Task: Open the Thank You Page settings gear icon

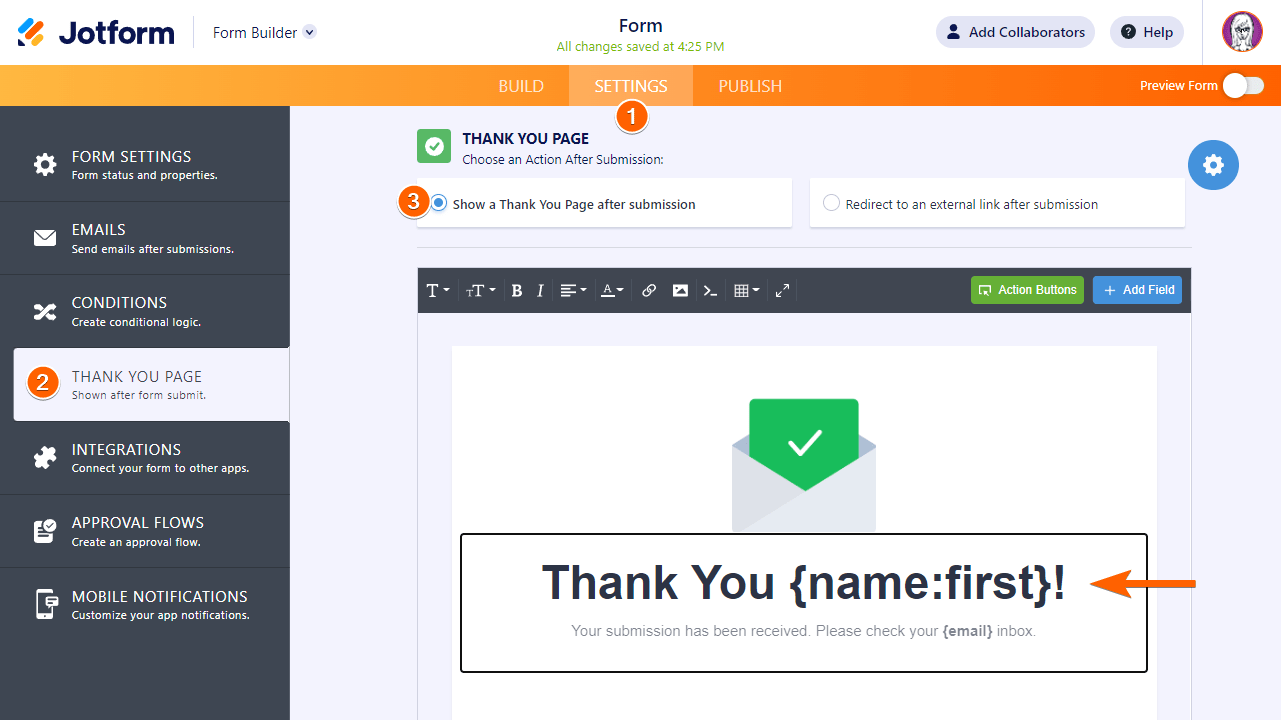Action: click(1213, 165)
